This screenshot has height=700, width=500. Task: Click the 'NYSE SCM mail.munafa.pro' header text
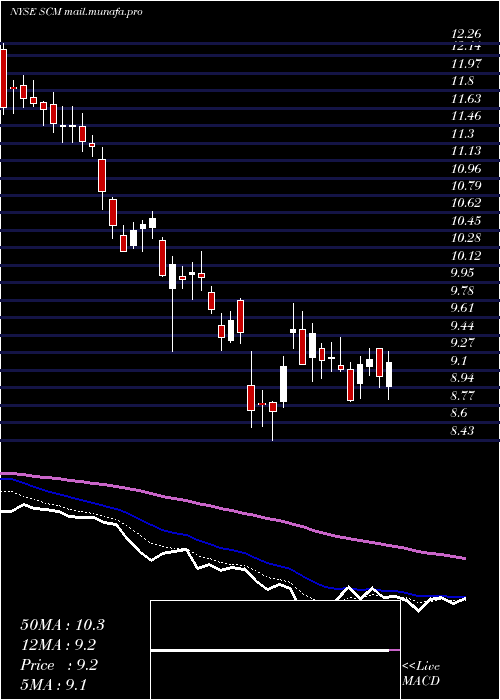(x=76, y=12)
